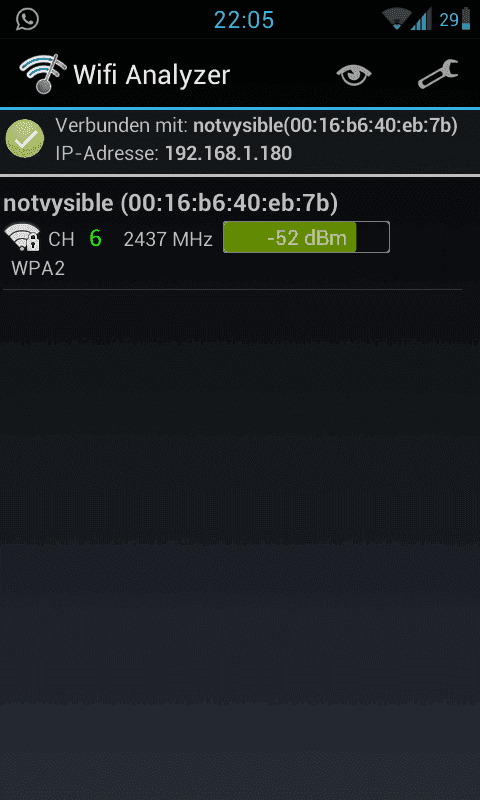
Task: Tap the green connected checkmark icon
Action: pos(24,138)
